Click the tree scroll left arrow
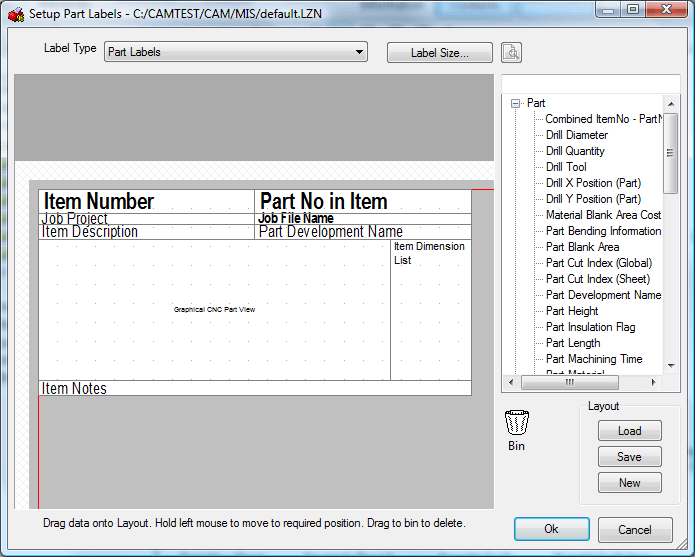 point(511,382)
